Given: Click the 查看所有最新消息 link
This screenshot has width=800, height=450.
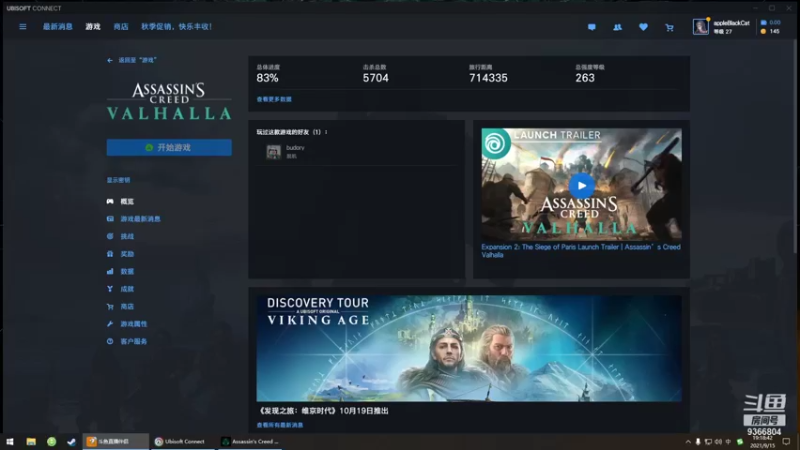Looking at the screenshot, I should coord(280,425).
